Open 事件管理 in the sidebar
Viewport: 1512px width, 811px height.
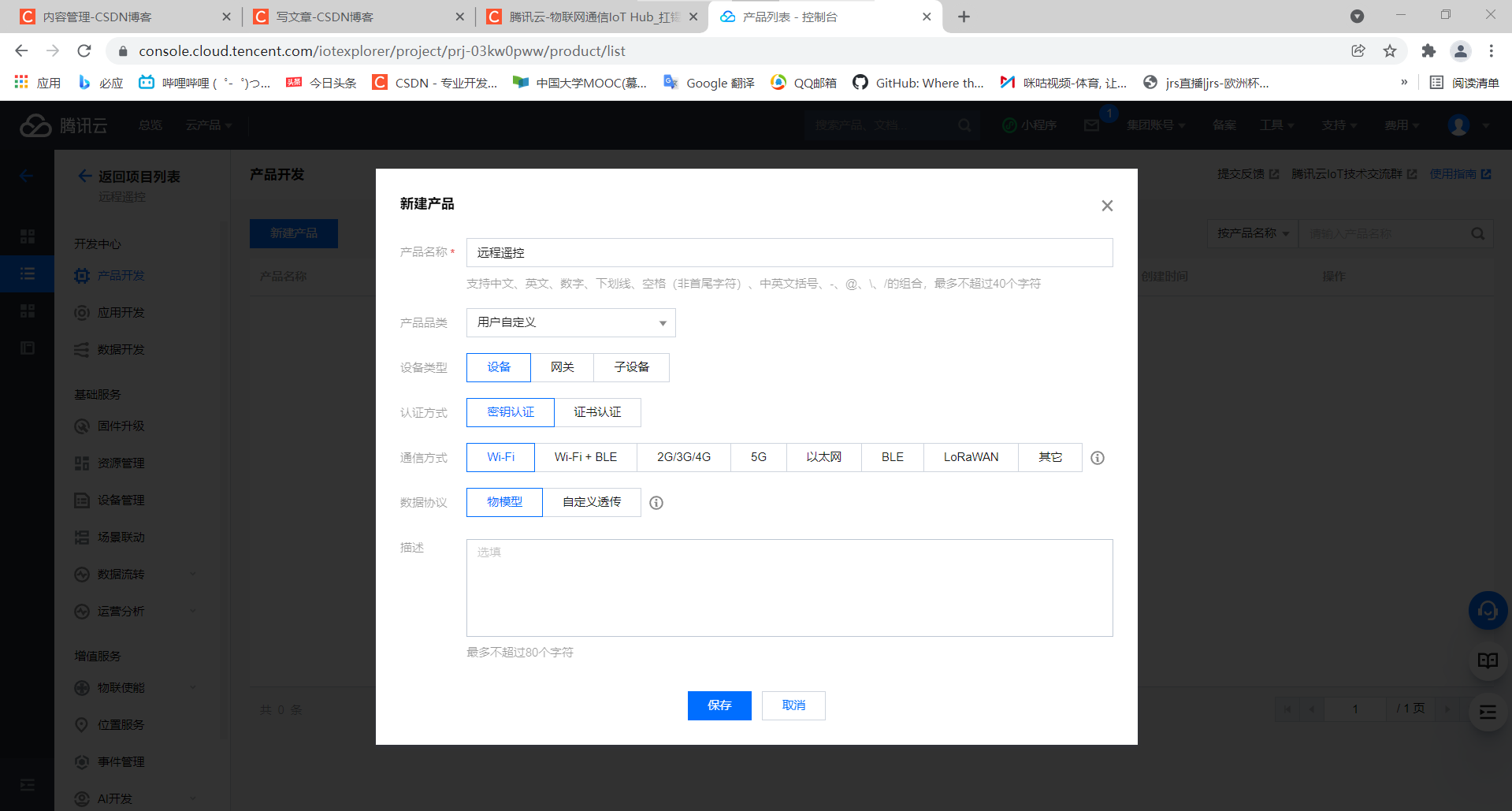[121, 761]
